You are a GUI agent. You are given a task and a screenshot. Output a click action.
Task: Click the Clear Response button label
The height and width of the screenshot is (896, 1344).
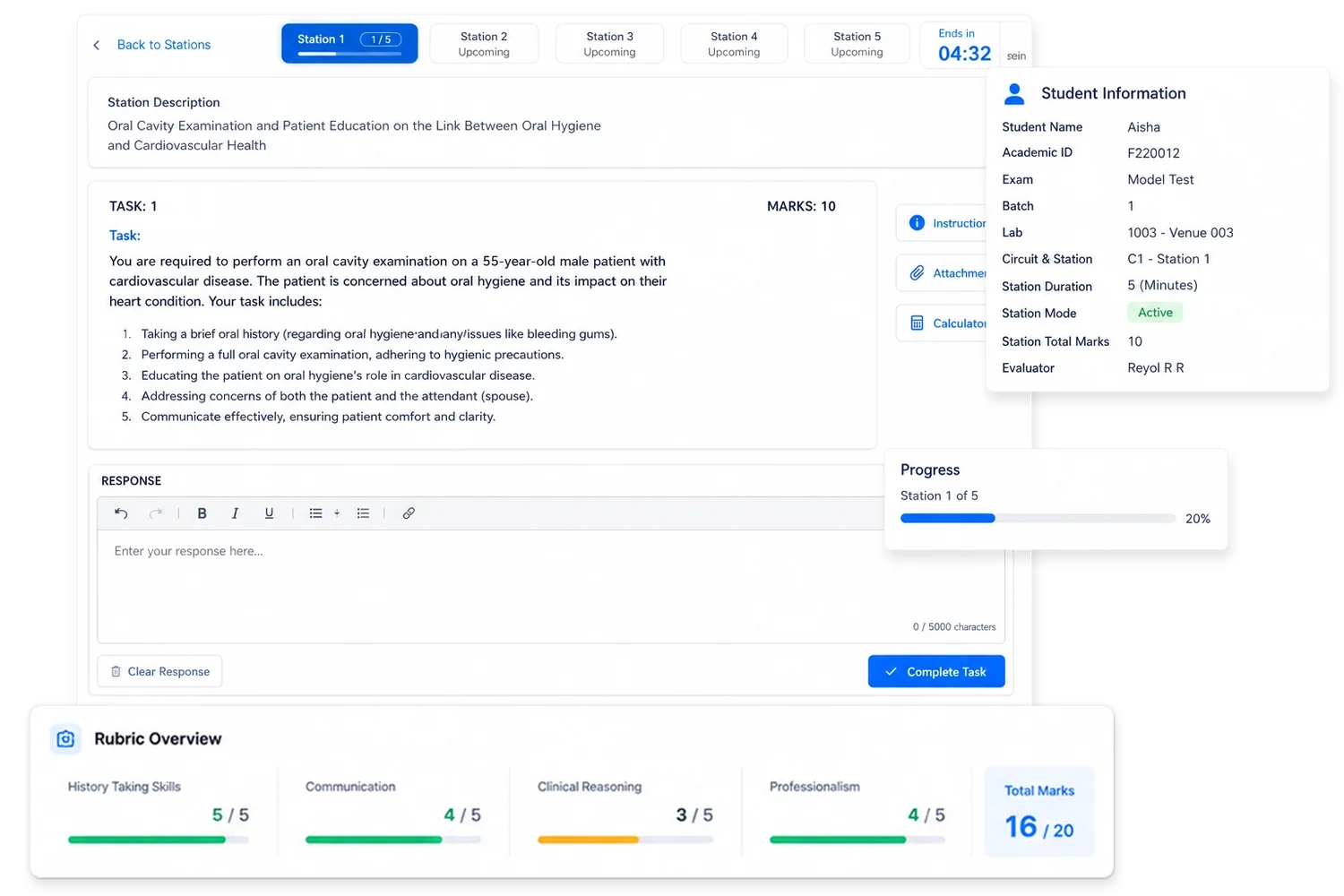tap(168, 671)
